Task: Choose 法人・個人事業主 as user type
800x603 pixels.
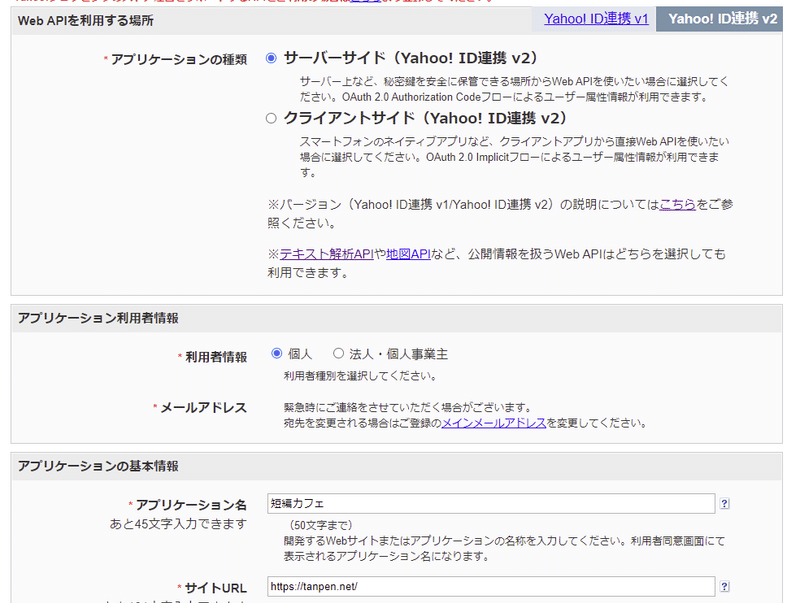Action: coord(338,353)
